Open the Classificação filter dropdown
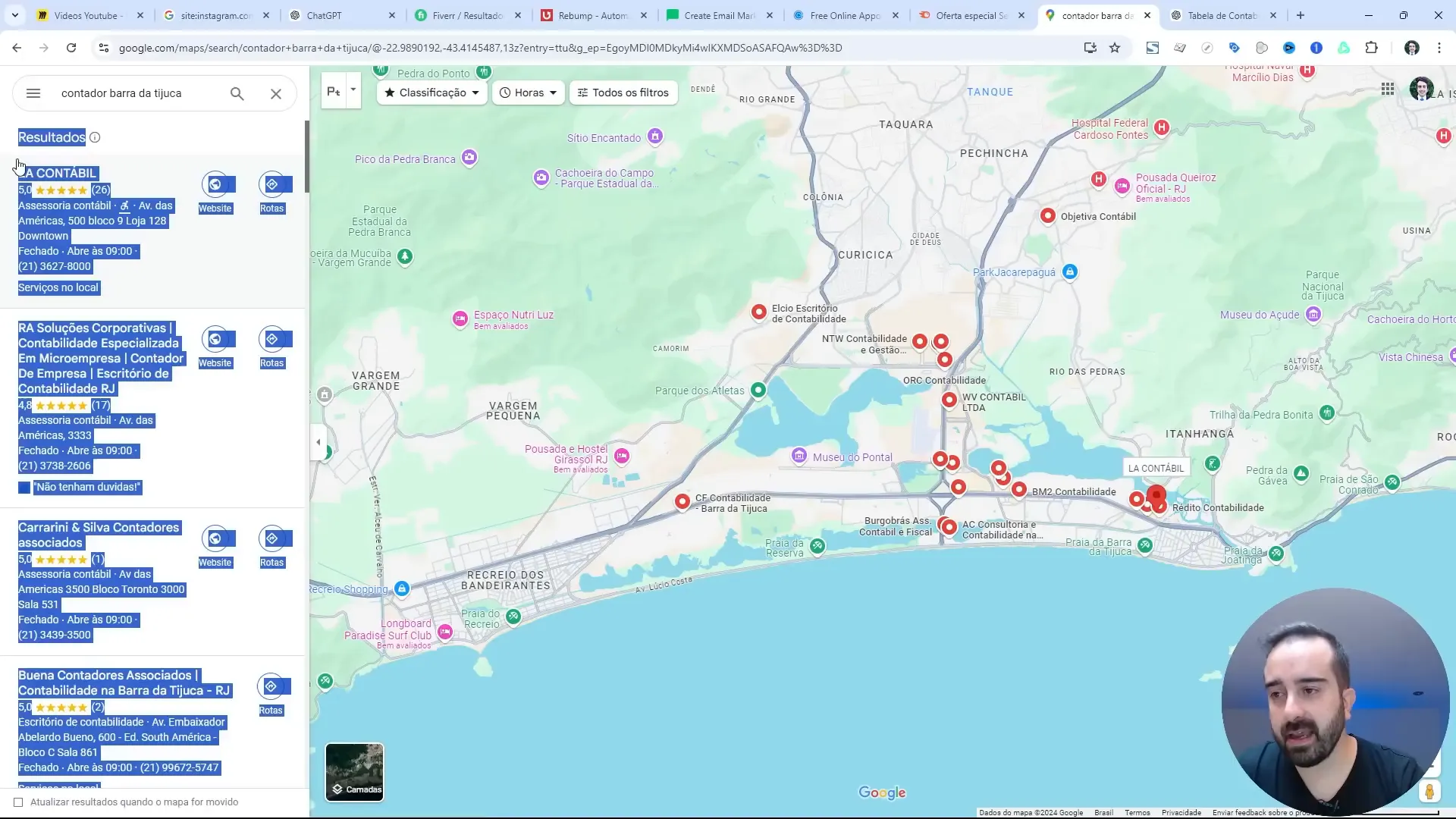 tap(431, 93)
